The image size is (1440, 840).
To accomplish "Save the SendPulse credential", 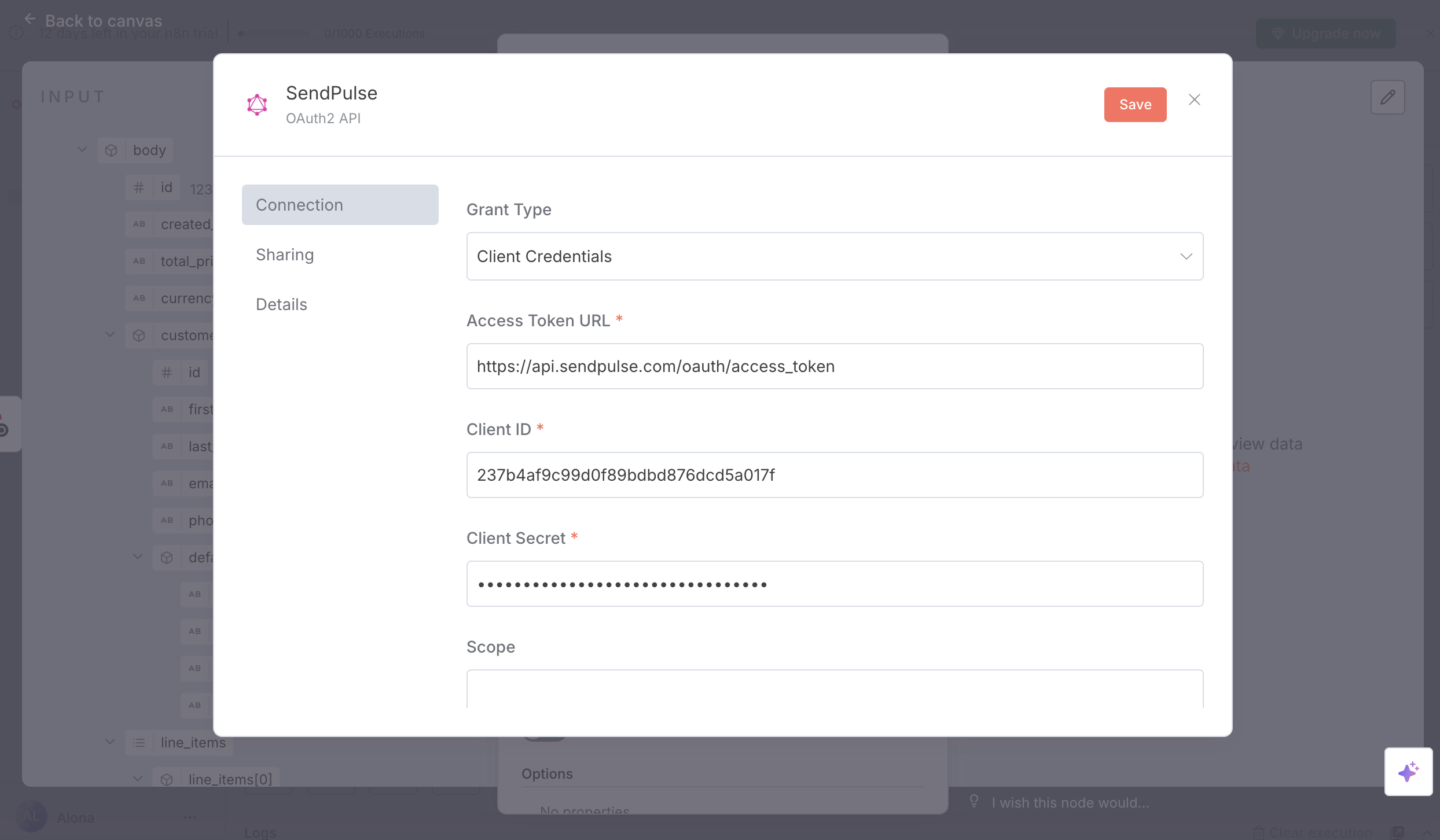I will click(x=1135, y=105).
